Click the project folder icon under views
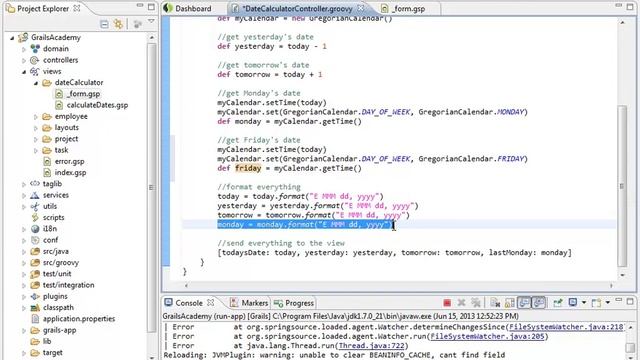The width and height of the screenshot is (640, 360). [47, 139]
